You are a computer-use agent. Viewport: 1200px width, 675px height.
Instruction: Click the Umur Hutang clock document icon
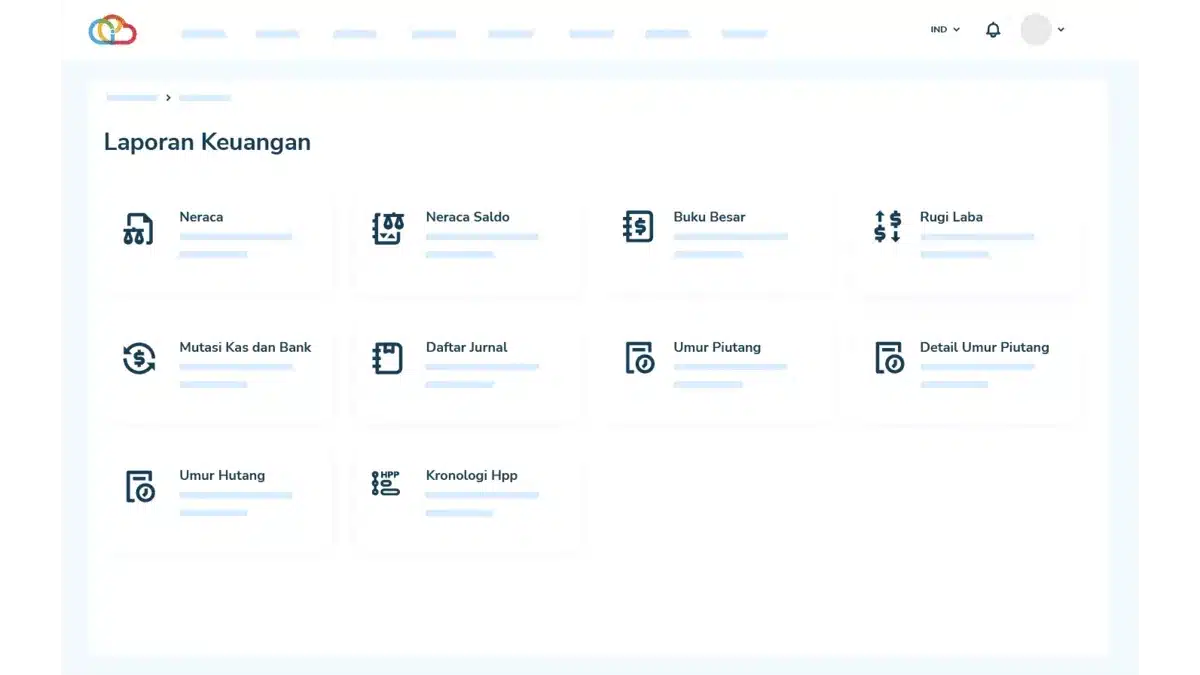[x=140, y=486]
